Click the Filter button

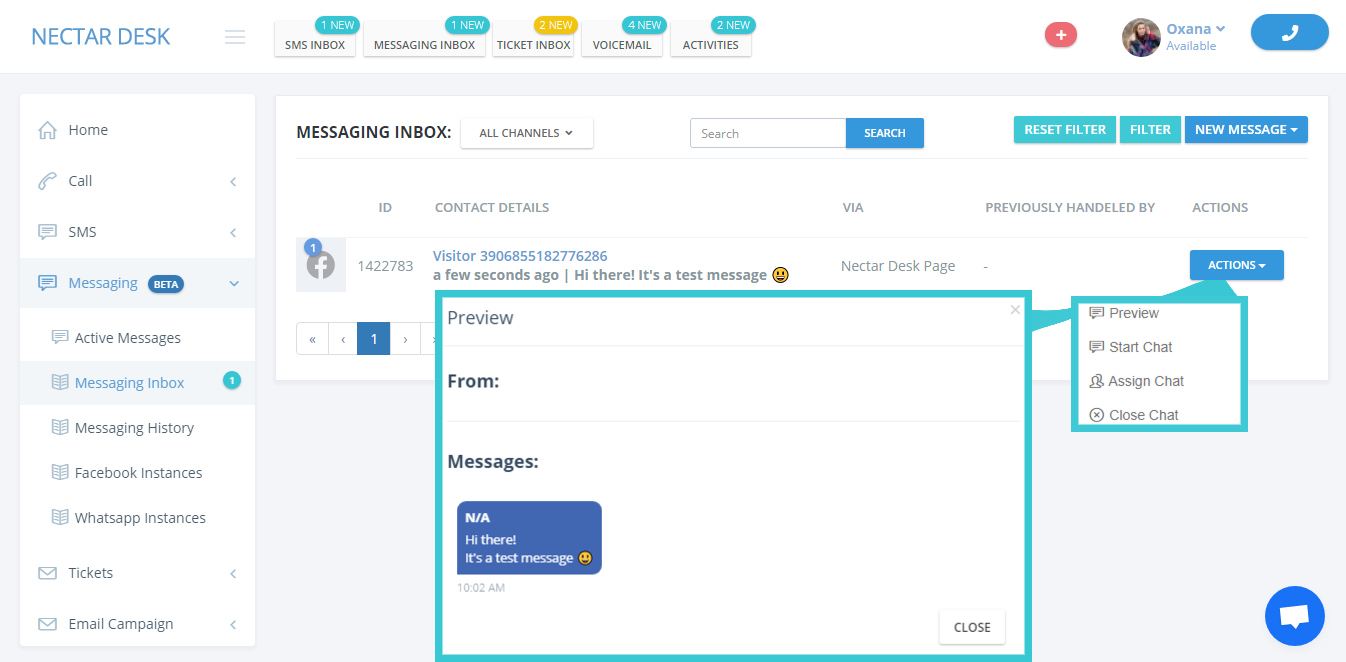tap(1150, 130)
